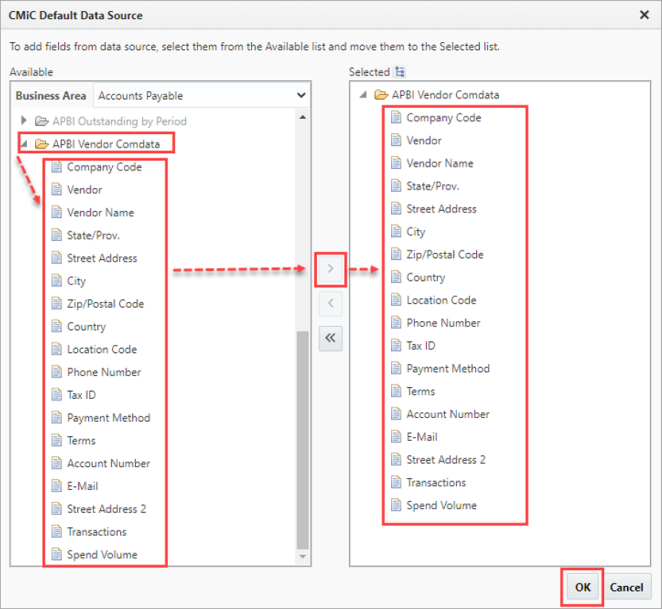Image resolution: width=662 pixels, height=609 pixels.
Task: Select Payment Method in Available list
Action: coord(101,418)
